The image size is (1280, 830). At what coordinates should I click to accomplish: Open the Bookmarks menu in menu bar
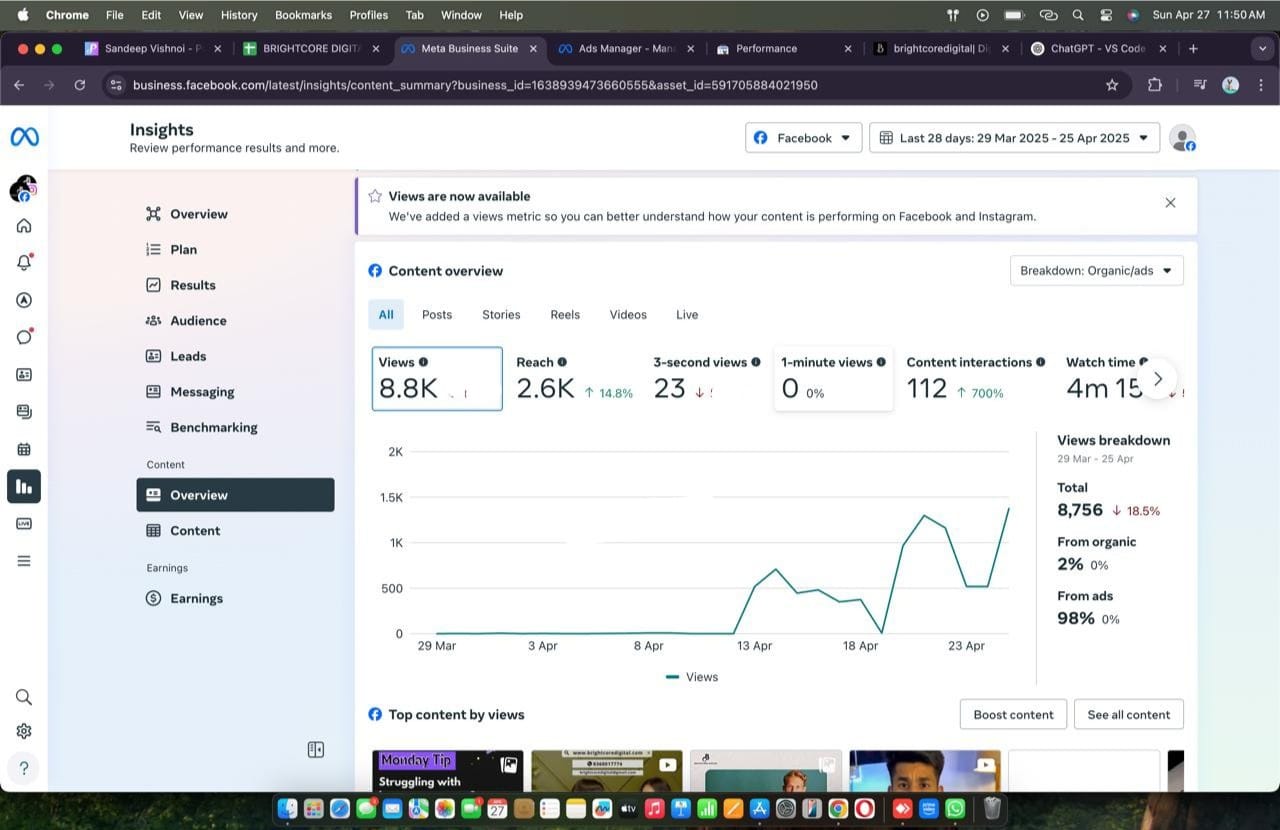[x=303, y=15]
